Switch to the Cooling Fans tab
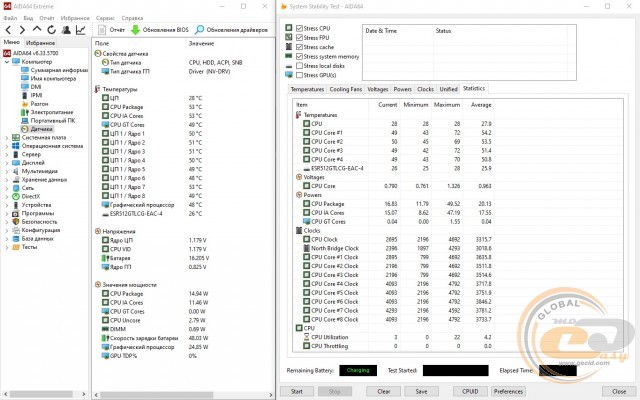 pyautogui.click(x=346, y=89)
